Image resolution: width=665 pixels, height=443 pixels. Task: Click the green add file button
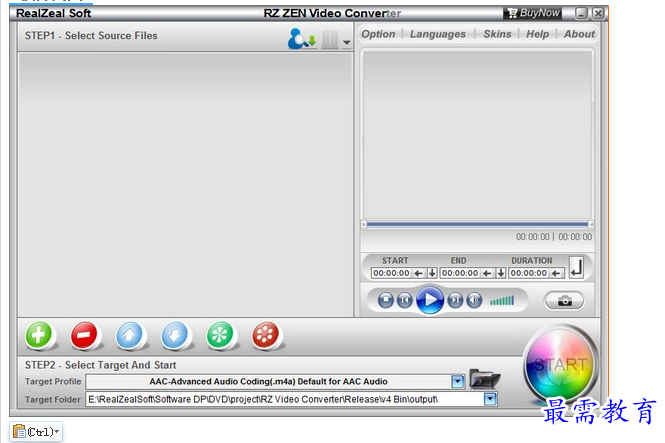click(39, 335)
